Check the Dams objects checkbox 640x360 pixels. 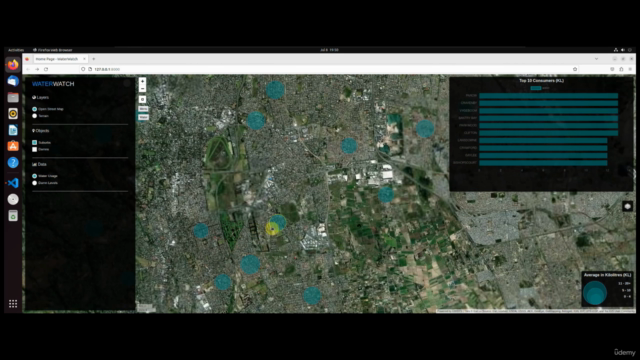(x=35, y=149)
